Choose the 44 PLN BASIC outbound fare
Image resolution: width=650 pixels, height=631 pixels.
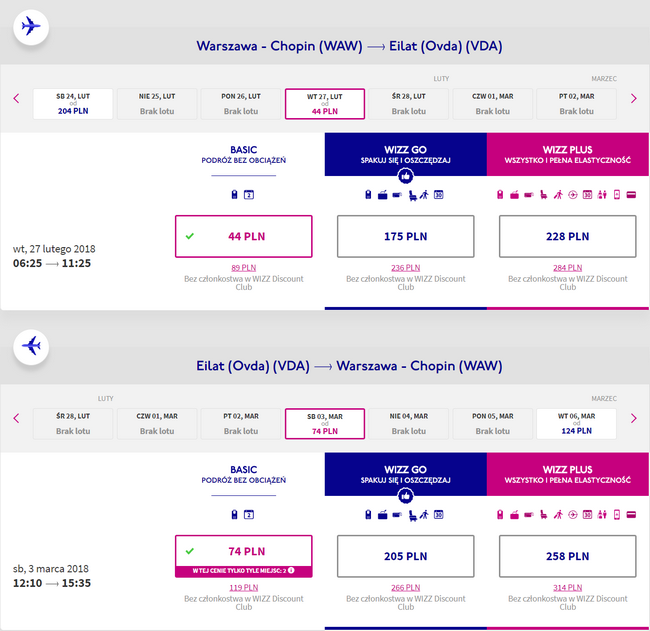(243, 236)
